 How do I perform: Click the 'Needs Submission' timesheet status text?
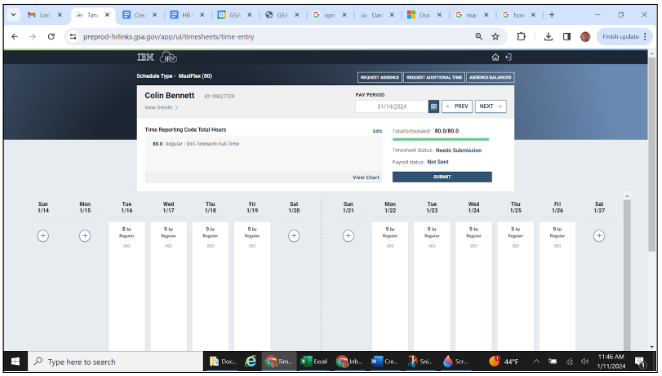point(459,150)
